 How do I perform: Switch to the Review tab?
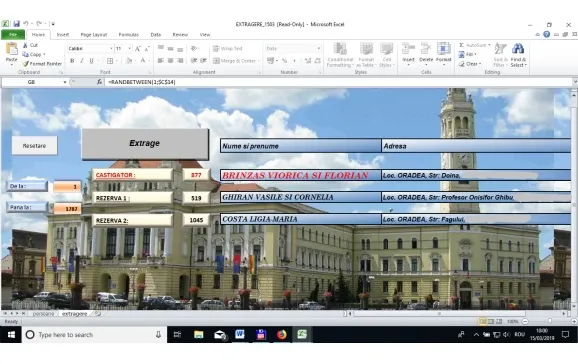click(x=180, y=34)
